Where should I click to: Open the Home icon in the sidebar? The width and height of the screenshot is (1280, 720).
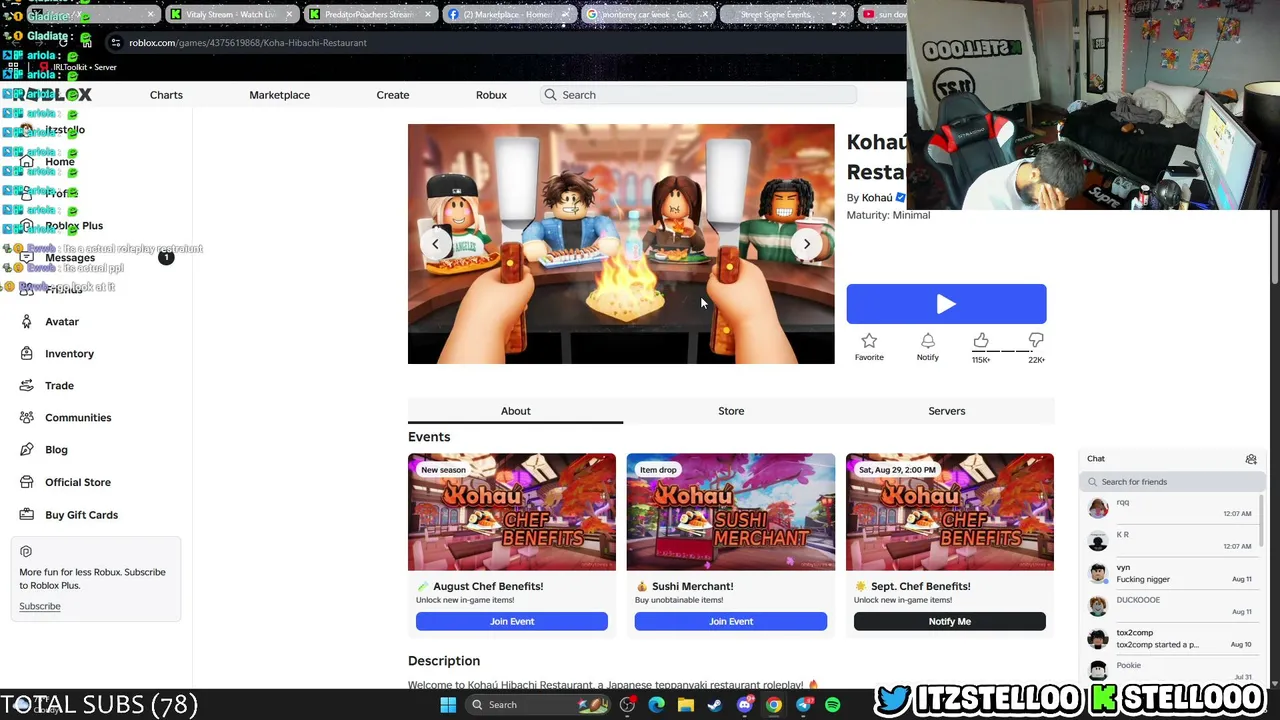coord(27,161)
